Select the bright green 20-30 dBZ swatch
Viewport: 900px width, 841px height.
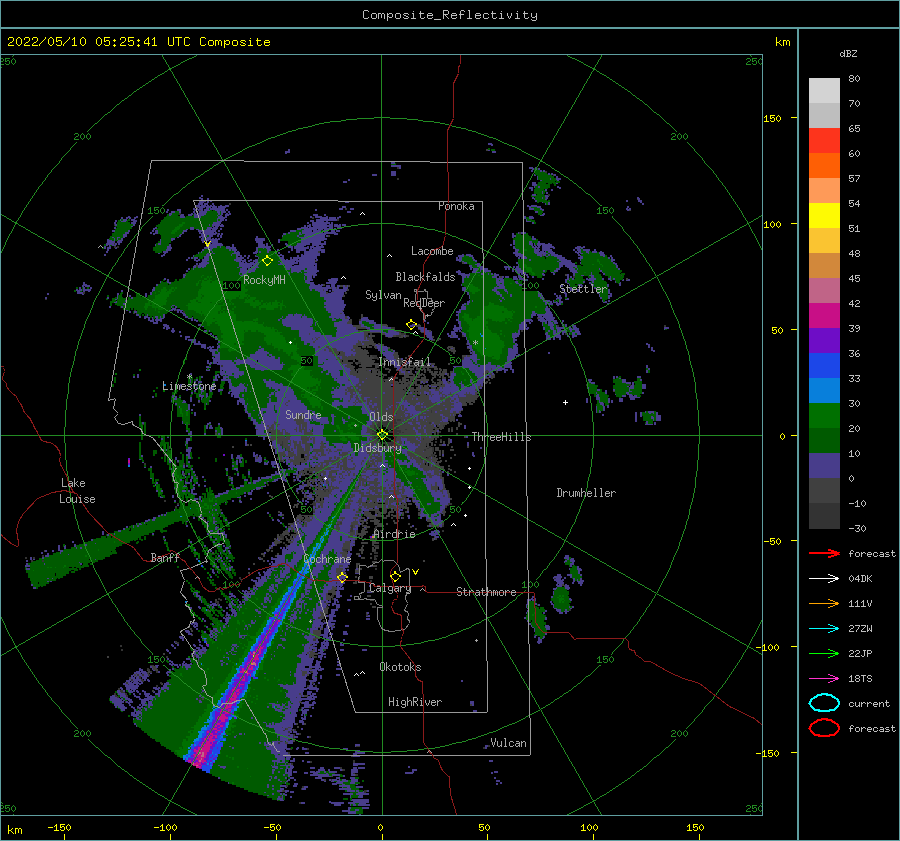coord(824,416)
